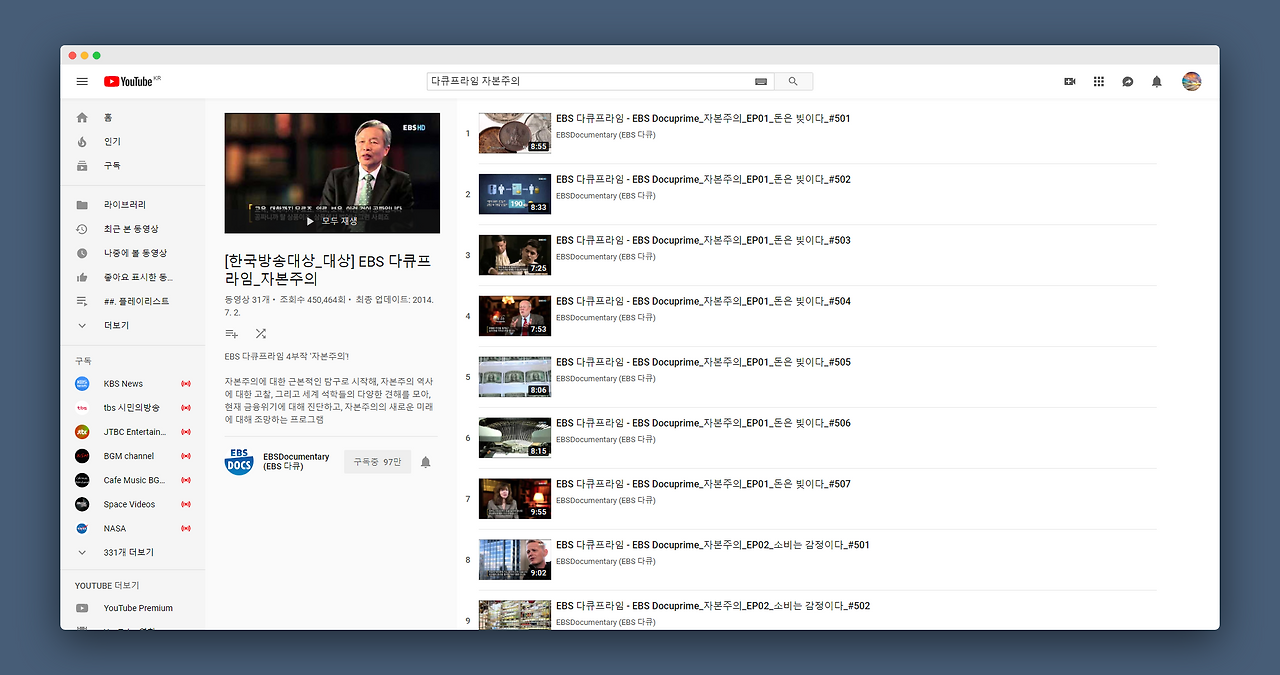Open video title EP01_돈은 빚이다_#503
The height and width of the screenshot is (675, 1280).
click(703, 240)
